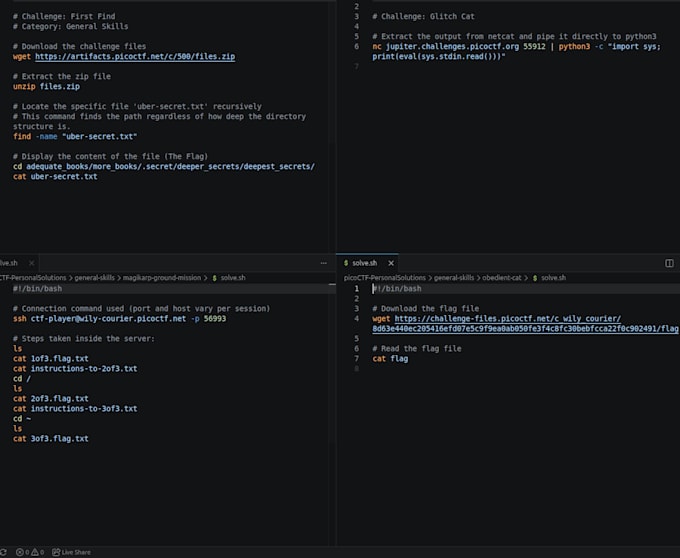
Task: Click '# Download the challenge files' comment
Action: 79,46
